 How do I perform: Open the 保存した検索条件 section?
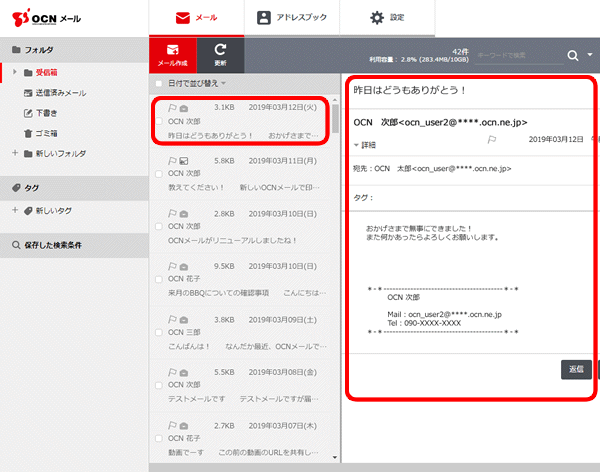click(74, 245)
